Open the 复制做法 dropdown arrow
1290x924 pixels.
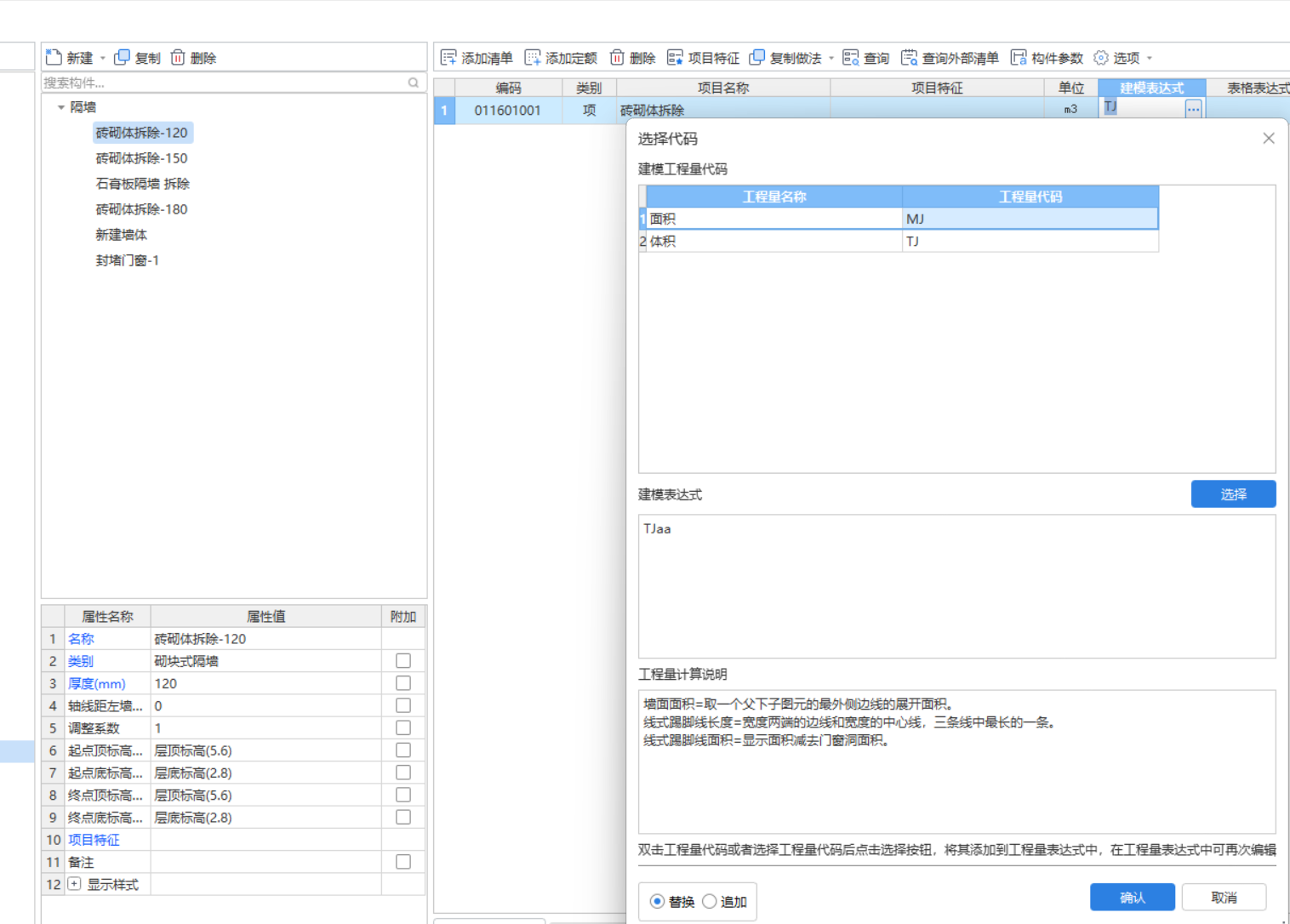tap(831, 58)
